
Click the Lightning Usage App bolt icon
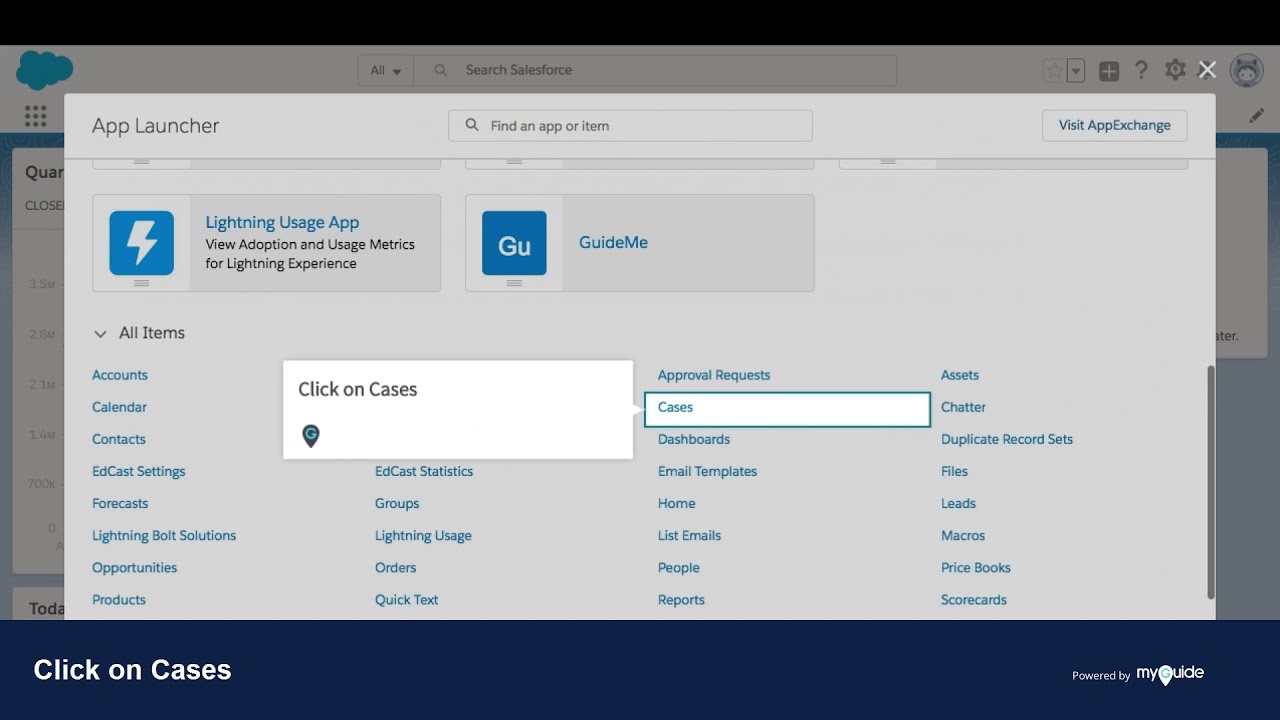141,243
